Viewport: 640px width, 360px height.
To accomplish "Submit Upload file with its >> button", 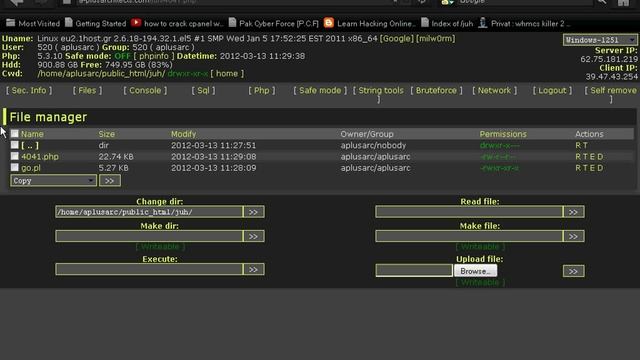I will (573, 271).
